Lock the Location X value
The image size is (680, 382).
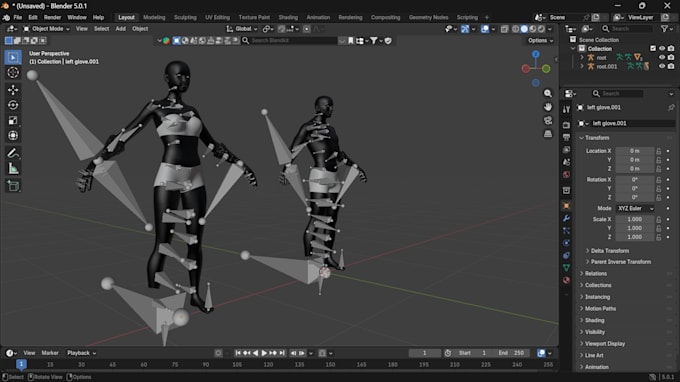(x=659, y=151)
